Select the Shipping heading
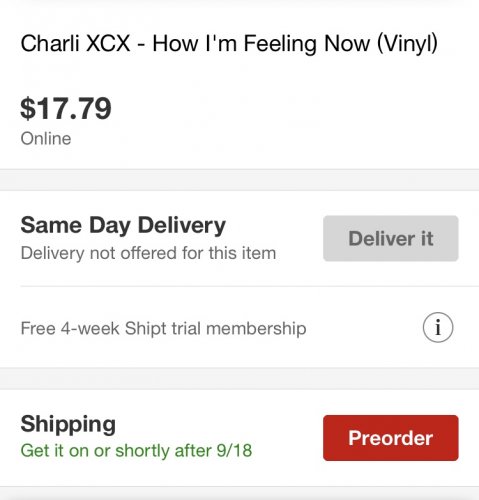 pos(68,425)
